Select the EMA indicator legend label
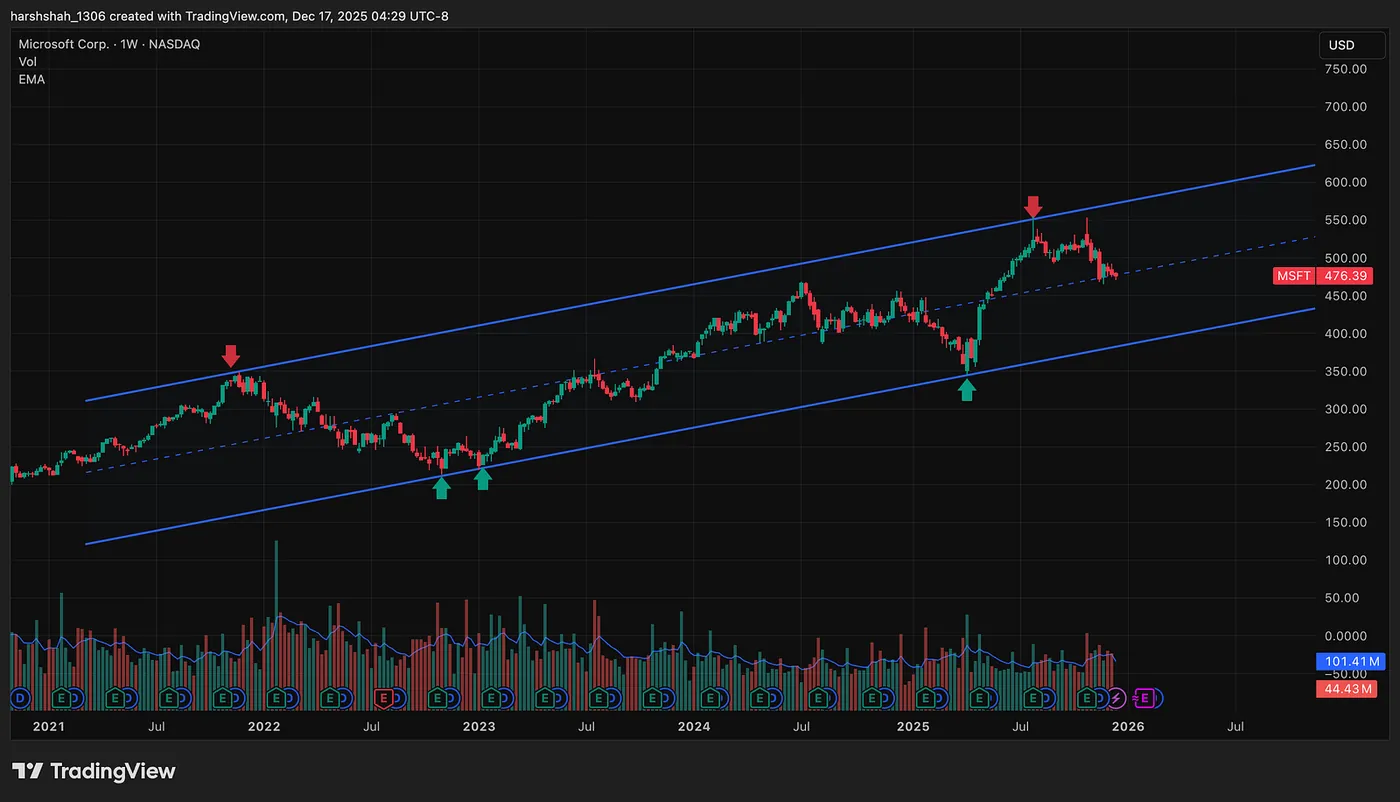 click(32, 79)
